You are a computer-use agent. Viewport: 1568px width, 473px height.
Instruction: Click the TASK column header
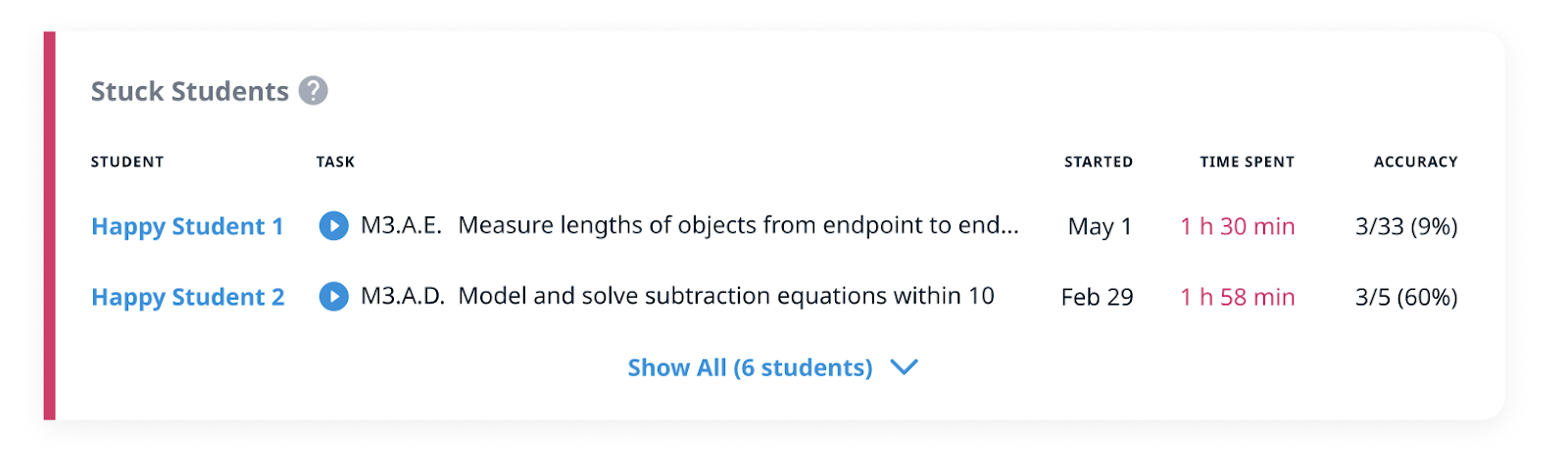tap(335, 162)
